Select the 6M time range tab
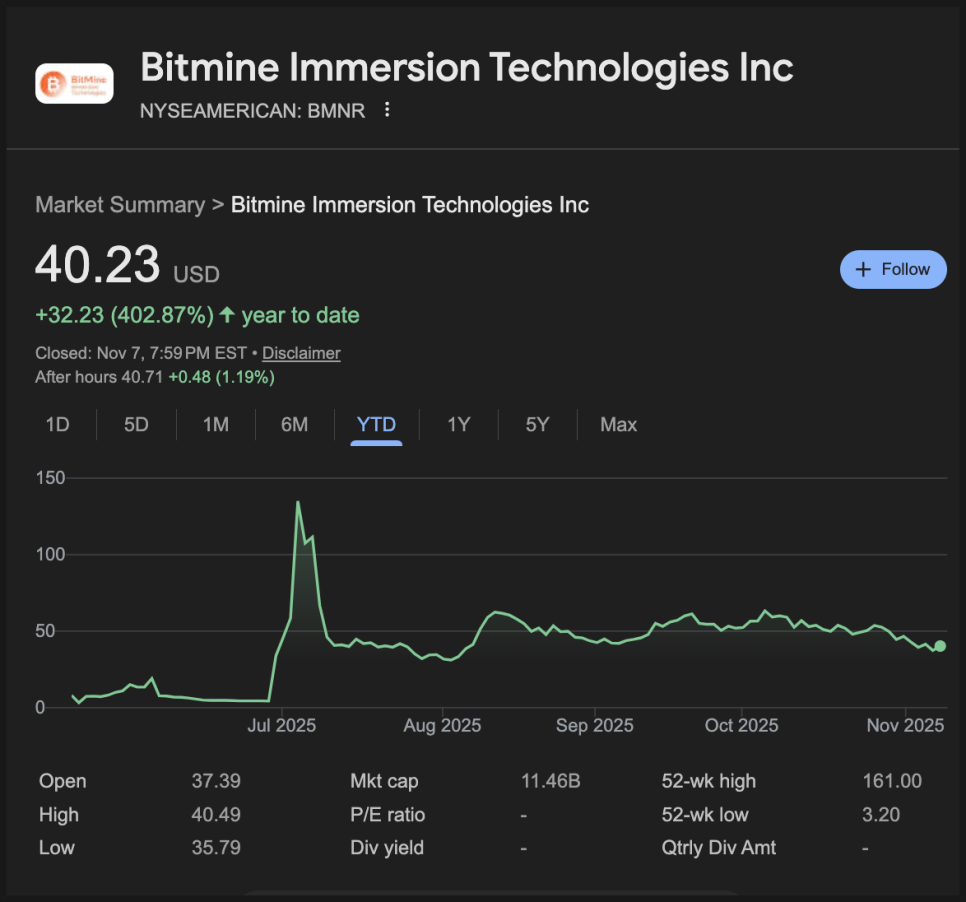Image resolution: width=966 pixels, height=902 pixels. point(294,425)
